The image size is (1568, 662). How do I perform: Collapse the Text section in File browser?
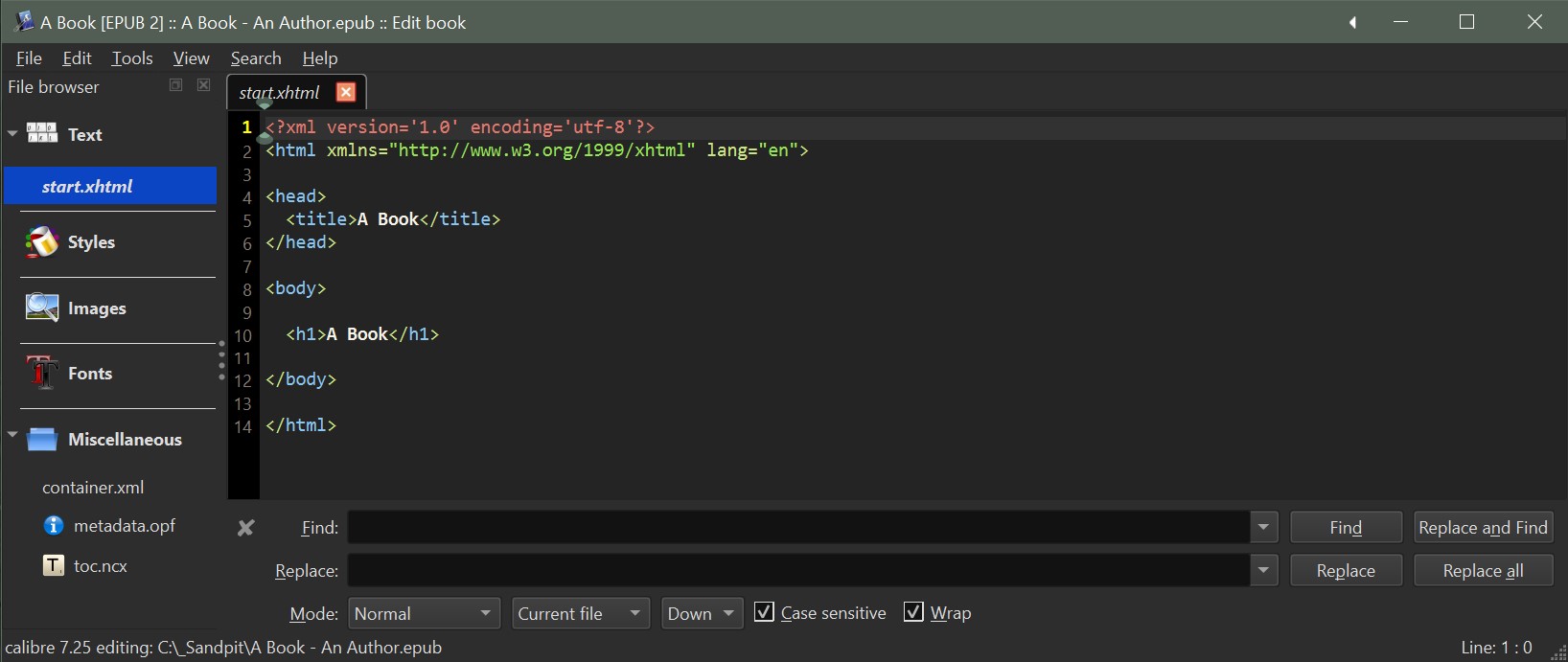tap(12, 133)
